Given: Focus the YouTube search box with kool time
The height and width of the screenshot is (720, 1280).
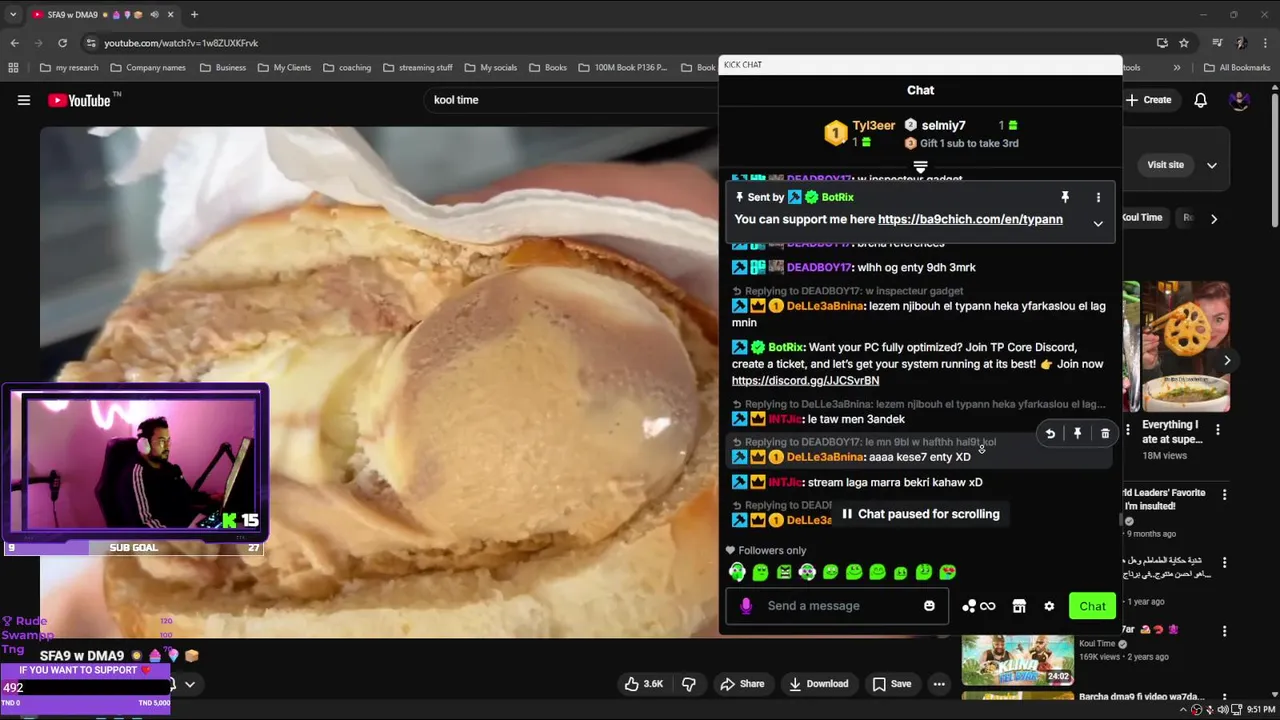Looking at the screenshot, I should click(570, 100).
